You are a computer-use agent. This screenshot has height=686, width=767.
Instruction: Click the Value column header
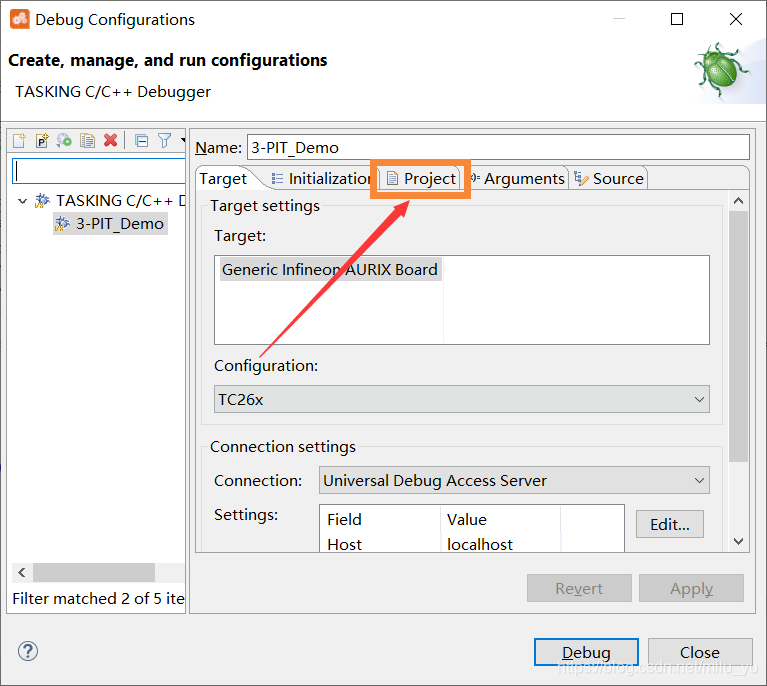click(x=501, y=519)
